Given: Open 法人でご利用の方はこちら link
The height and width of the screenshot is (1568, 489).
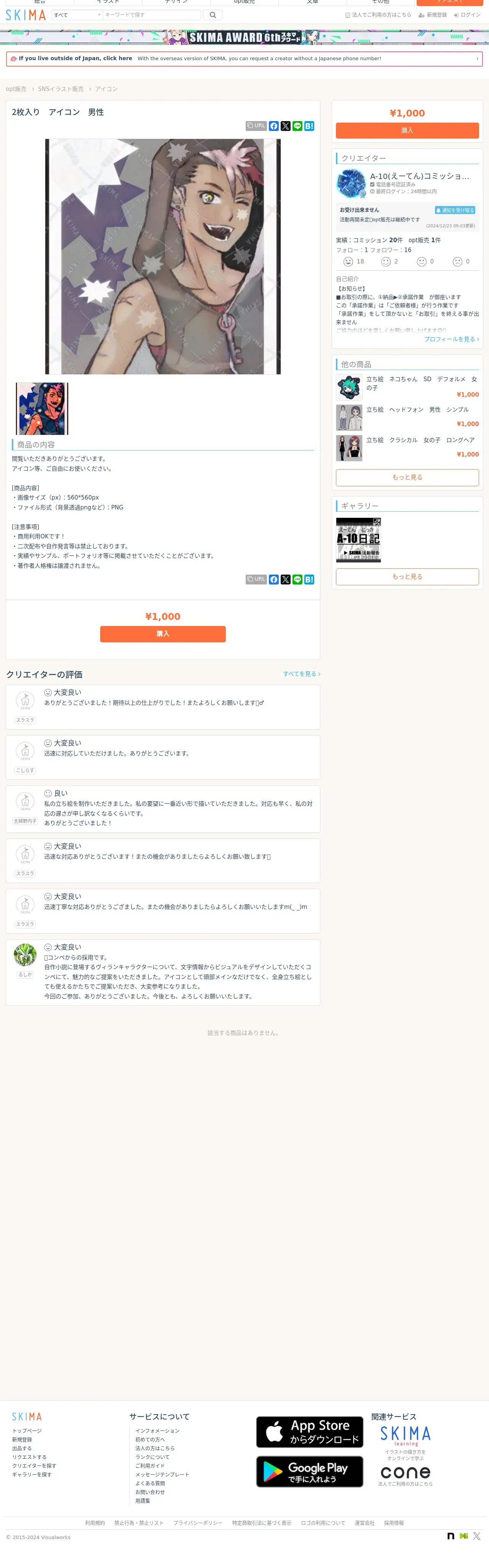Looking at the screenshot, I should pyautogui.click(x=378, y=15).
